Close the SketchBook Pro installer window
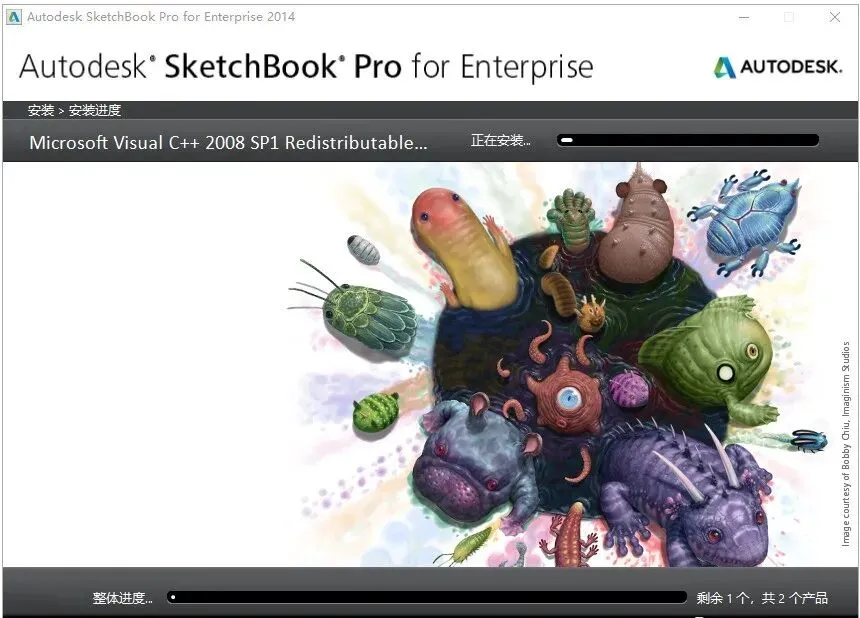Viewport: 860px width, 618px height. 835,17
